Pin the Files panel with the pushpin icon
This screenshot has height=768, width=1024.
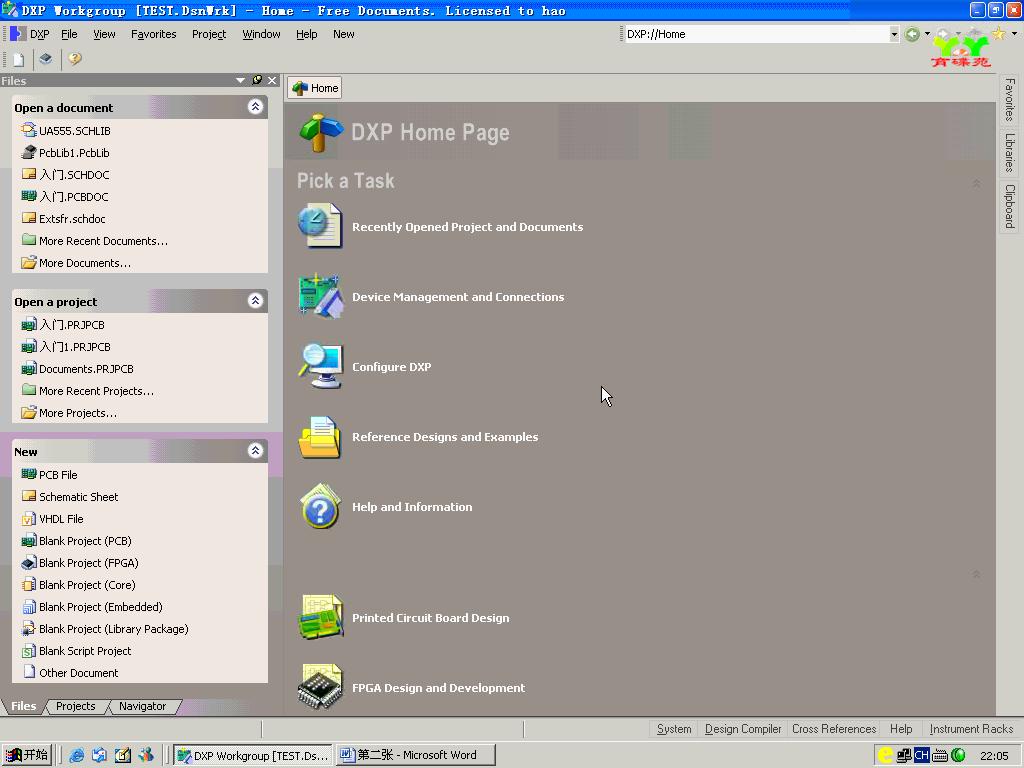(x=257, y=80)
